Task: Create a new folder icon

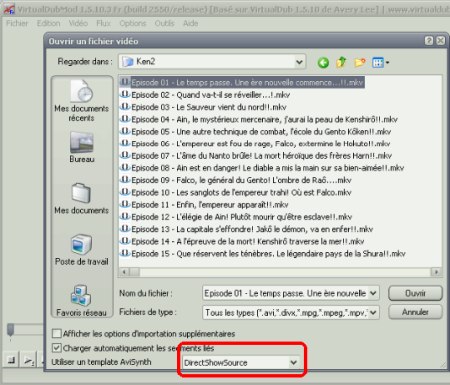Action: click(360, 62)
